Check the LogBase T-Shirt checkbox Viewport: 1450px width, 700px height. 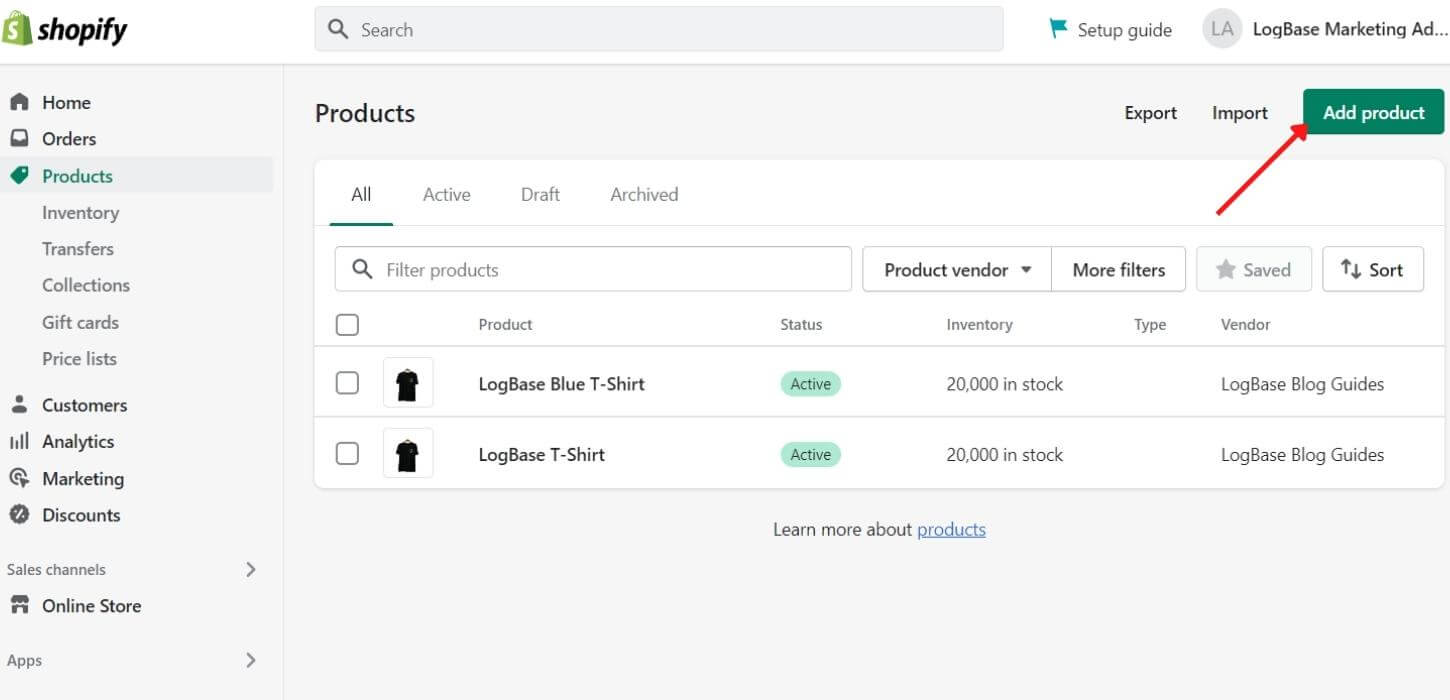[347, 453]
